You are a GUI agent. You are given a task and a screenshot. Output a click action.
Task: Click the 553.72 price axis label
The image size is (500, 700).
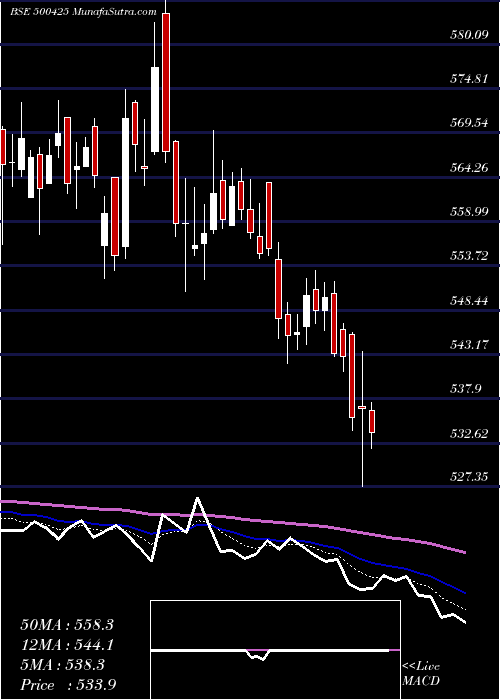468,256
